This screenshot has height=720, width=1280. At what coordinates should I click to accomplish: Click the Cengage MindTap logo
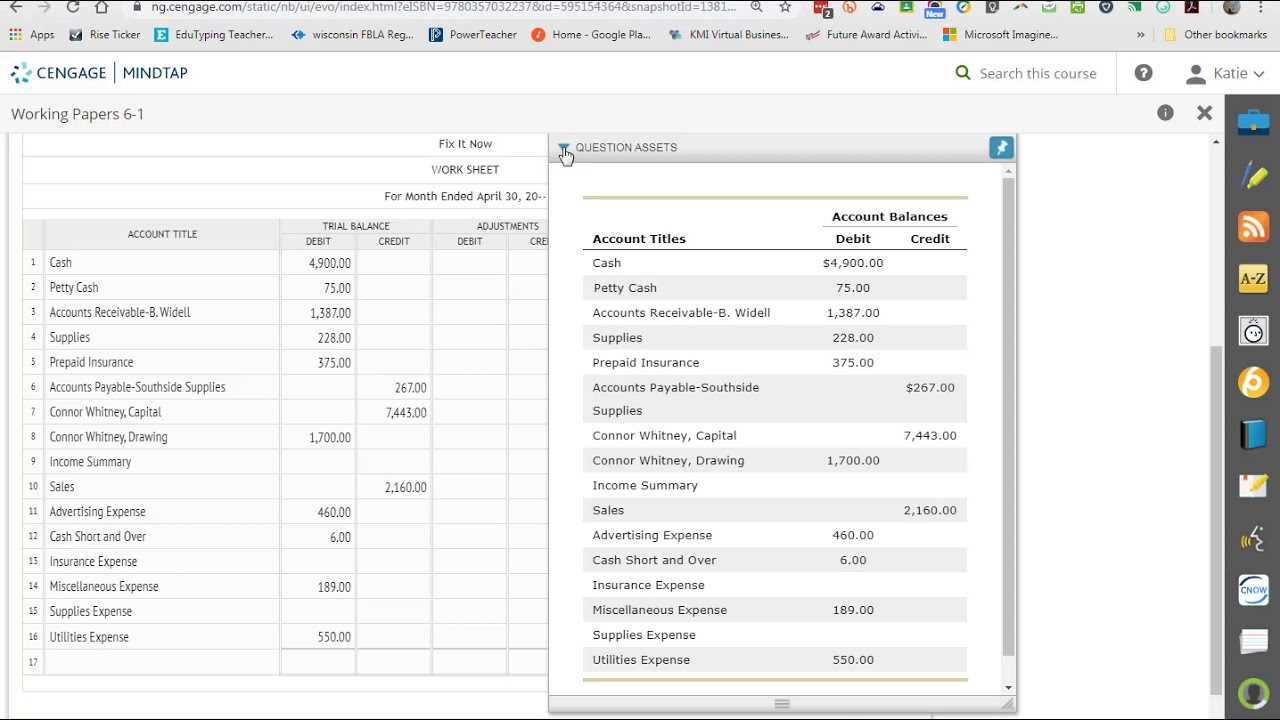coord(99,73)
